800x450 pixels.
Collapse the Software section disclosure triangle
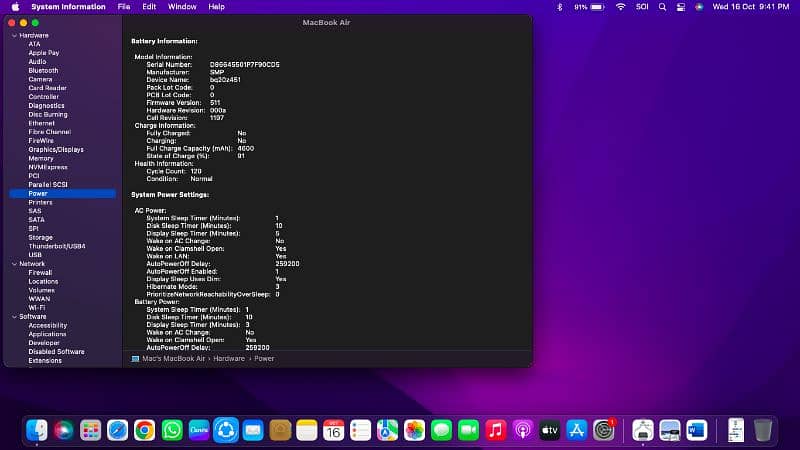click(13, 316)
